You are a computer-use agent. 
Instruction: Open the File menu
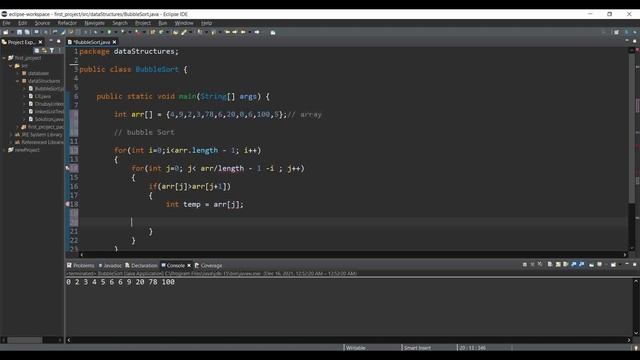[x=7, y=23]
